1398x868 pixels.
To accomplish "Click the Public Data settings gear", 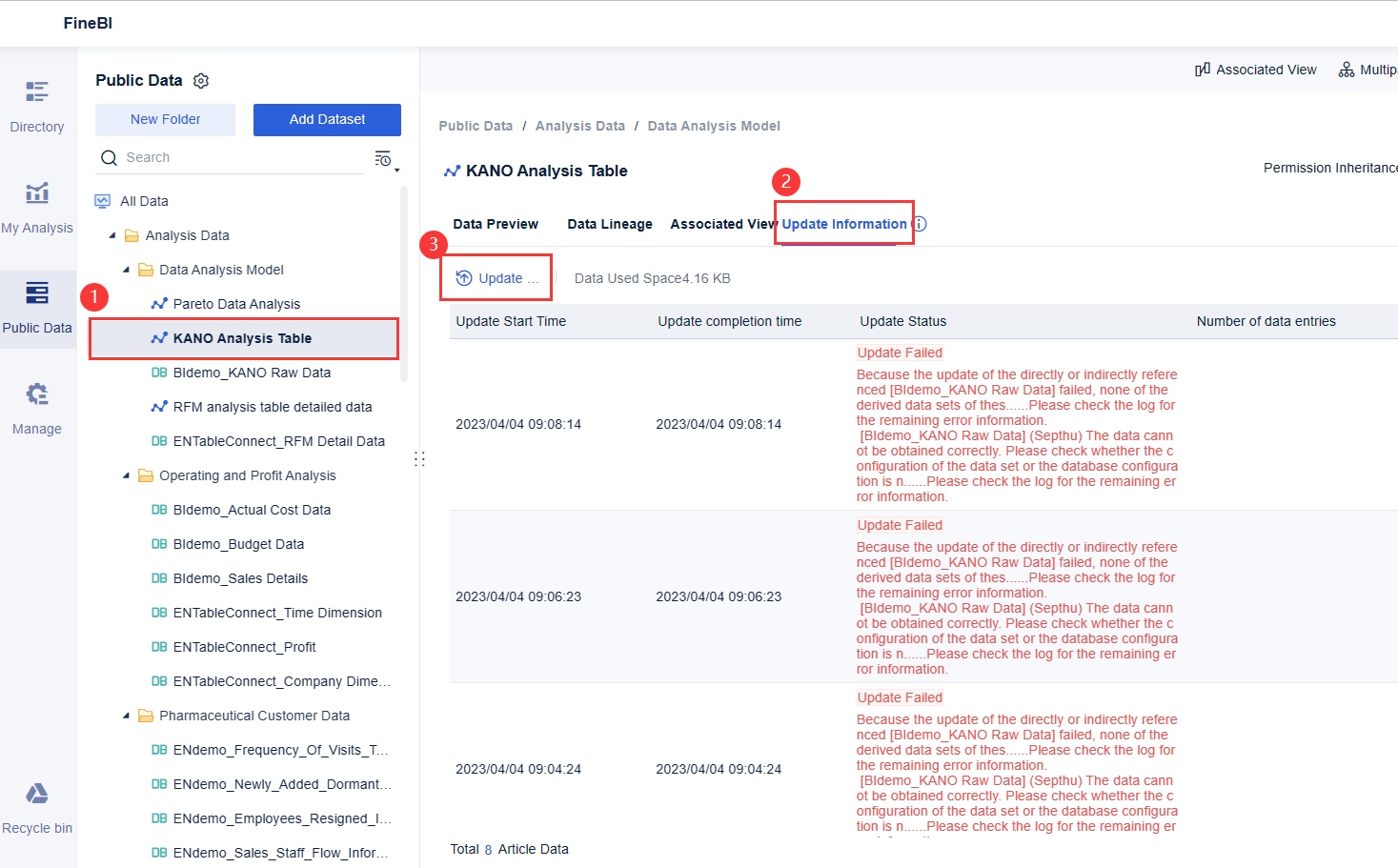I will point(201,80).
